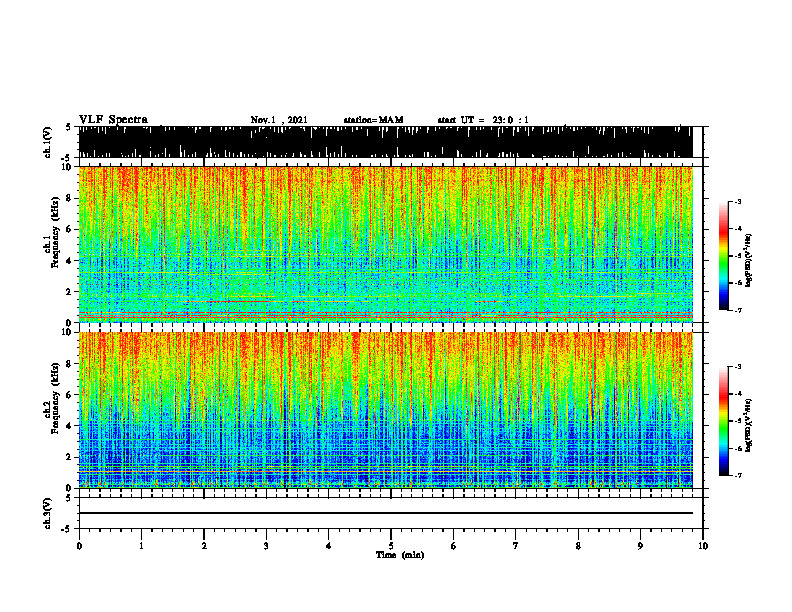Viewport: 792px width, 612px height.
Task: Click the -7 tick on ch.2 colorbar
Action: coord(738,475)
